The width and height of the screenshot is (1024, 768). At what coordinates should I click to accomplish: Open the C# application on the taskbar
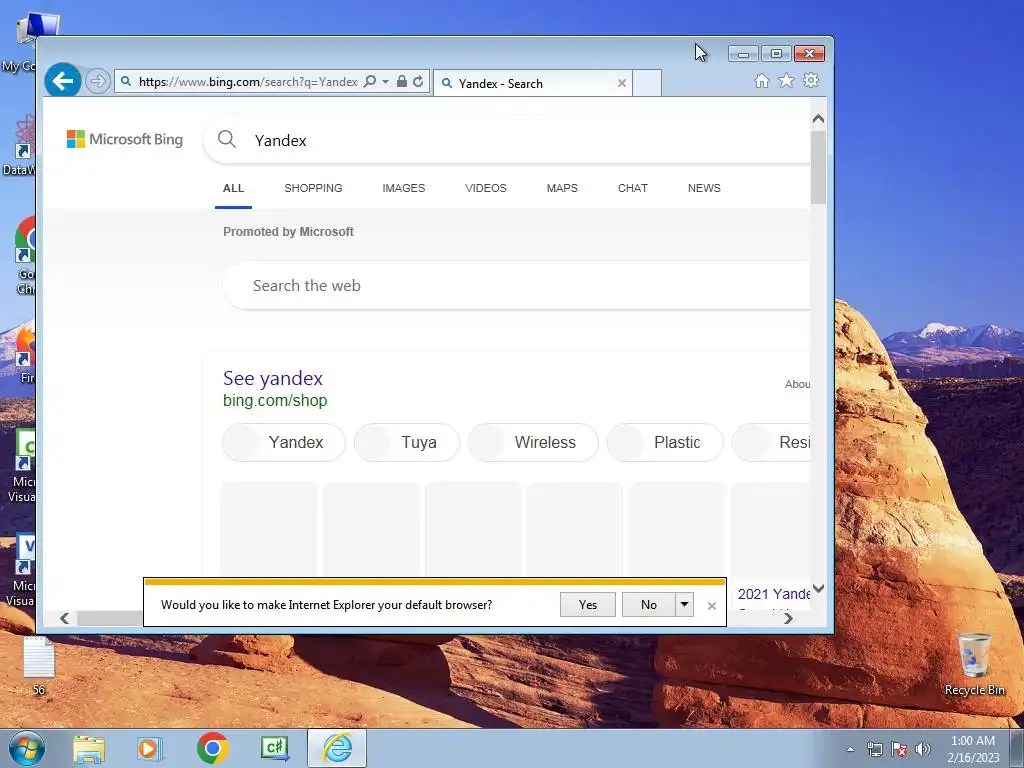pos(274,748)
